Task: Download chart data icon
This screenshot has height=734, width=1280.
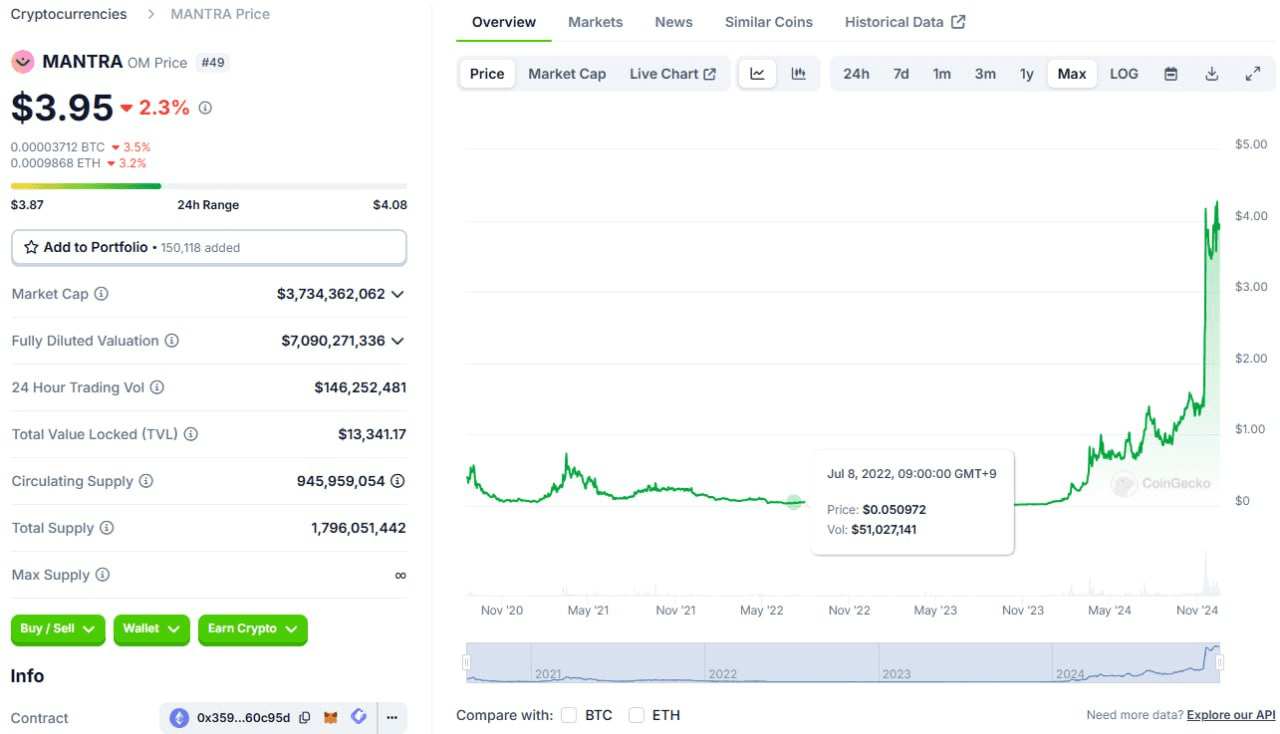Action: (1212, 74)
